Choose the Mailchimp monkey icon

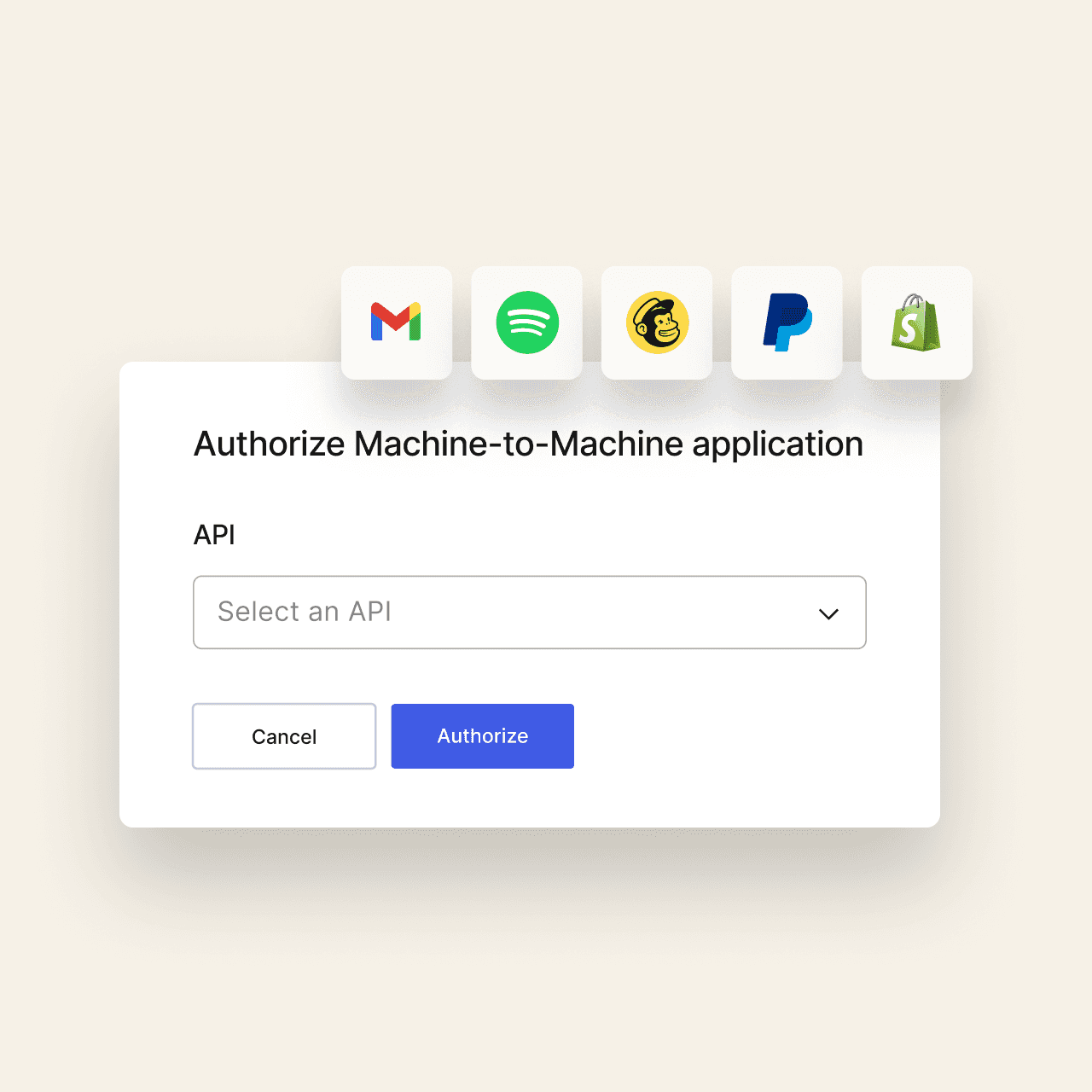pyautogui.click(x=657, y=322)
